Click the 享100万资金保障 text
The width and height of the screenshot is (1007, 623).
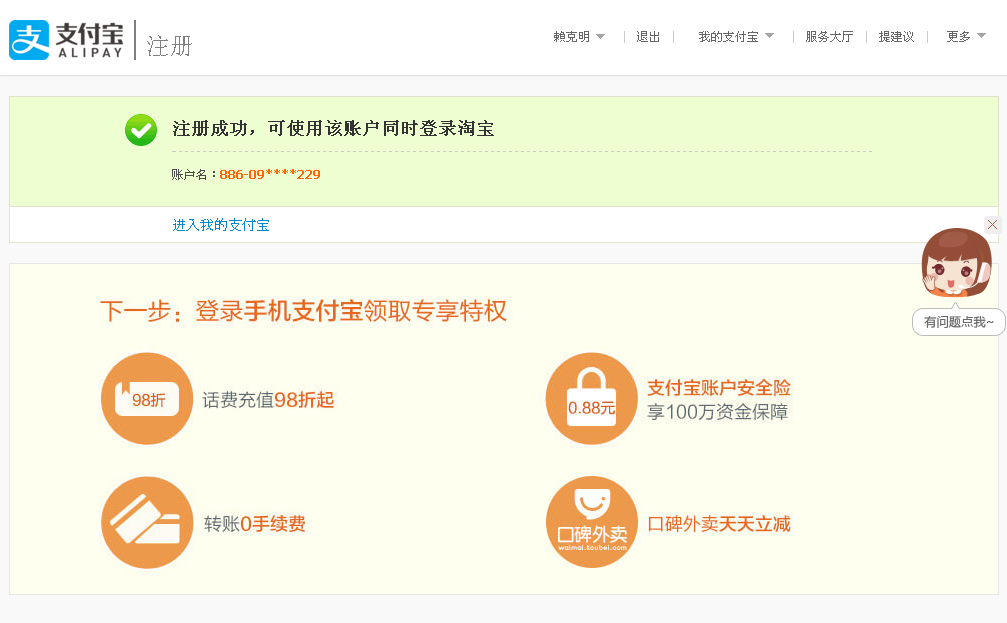pos(717,412)
